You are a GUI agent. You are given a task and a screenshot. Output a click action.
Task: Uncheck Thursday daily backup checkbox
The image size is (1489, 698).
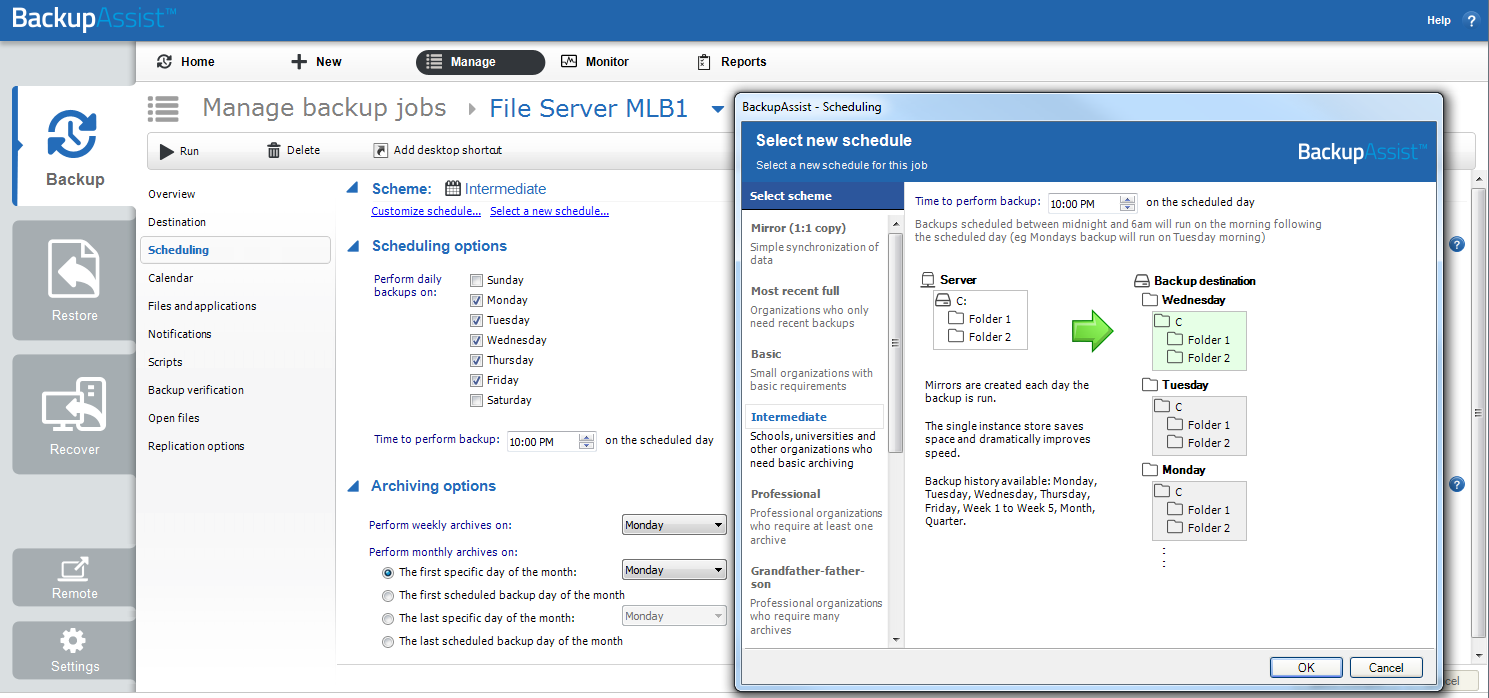coord(476,360)
